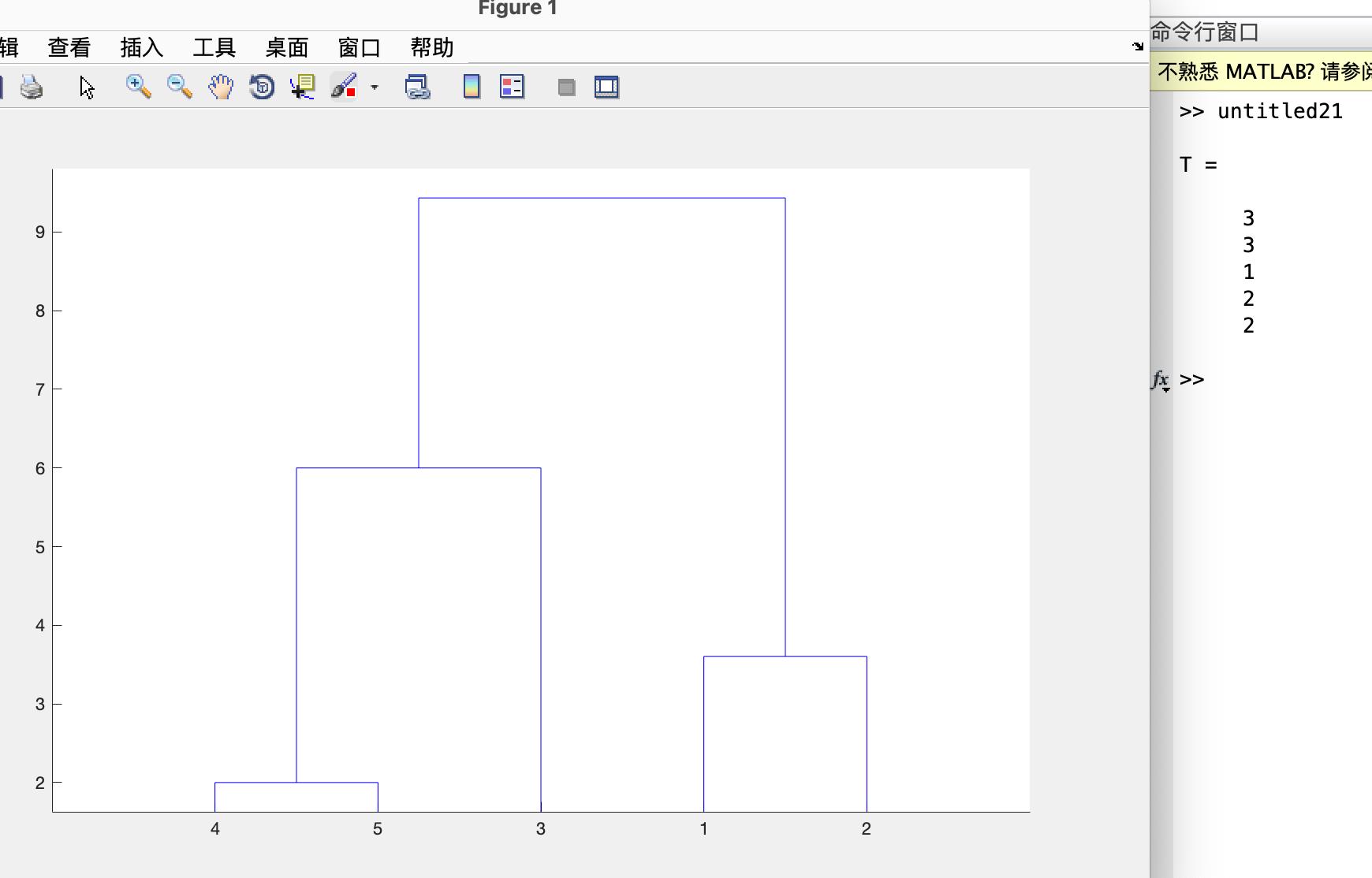Click the 'T =' output text
The width and height of the screenshot is (1372, 878).
1199,165
